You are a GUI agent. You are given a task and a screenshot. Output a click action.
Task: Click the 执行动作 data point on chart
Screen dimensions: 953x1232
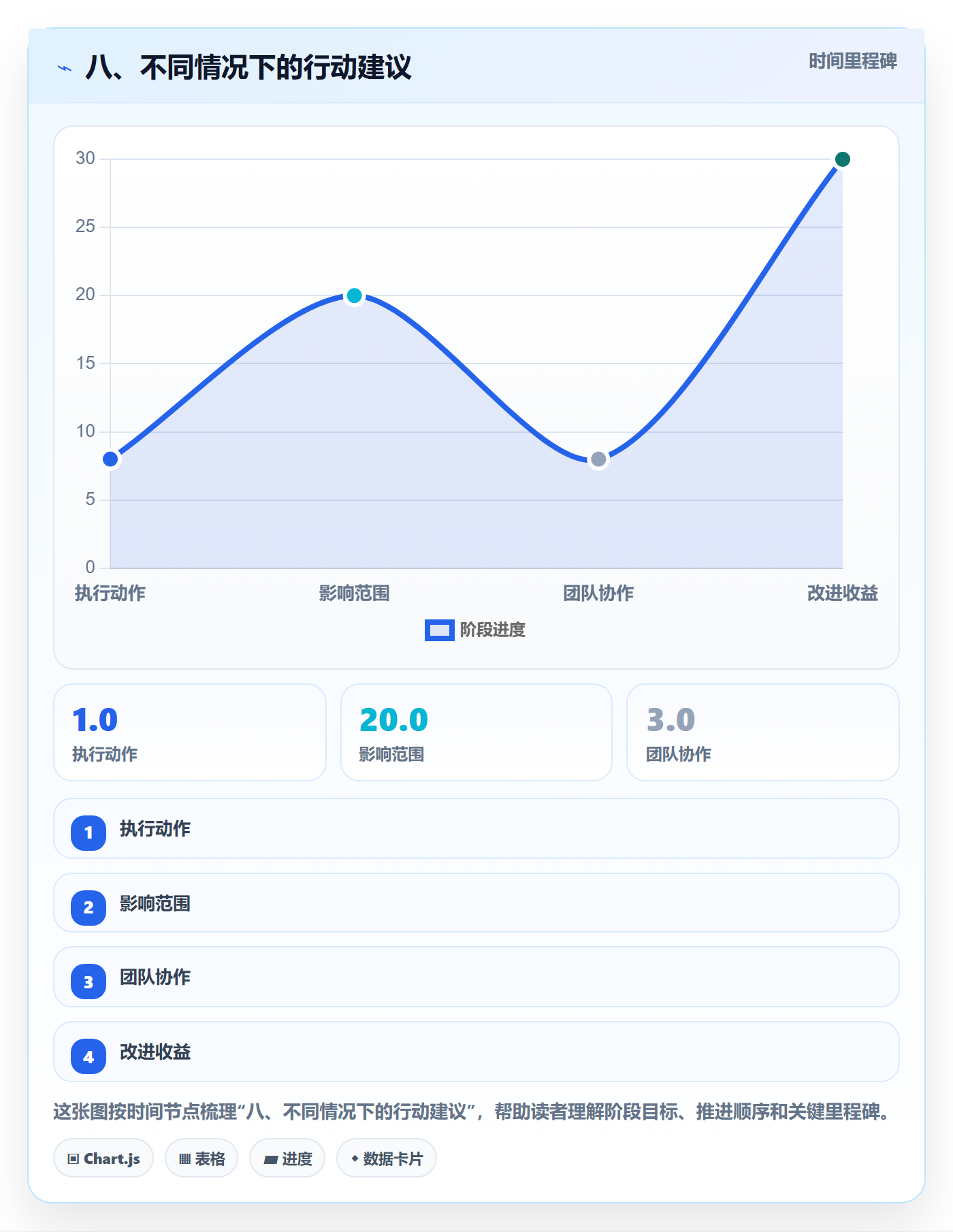coord(110,459)
